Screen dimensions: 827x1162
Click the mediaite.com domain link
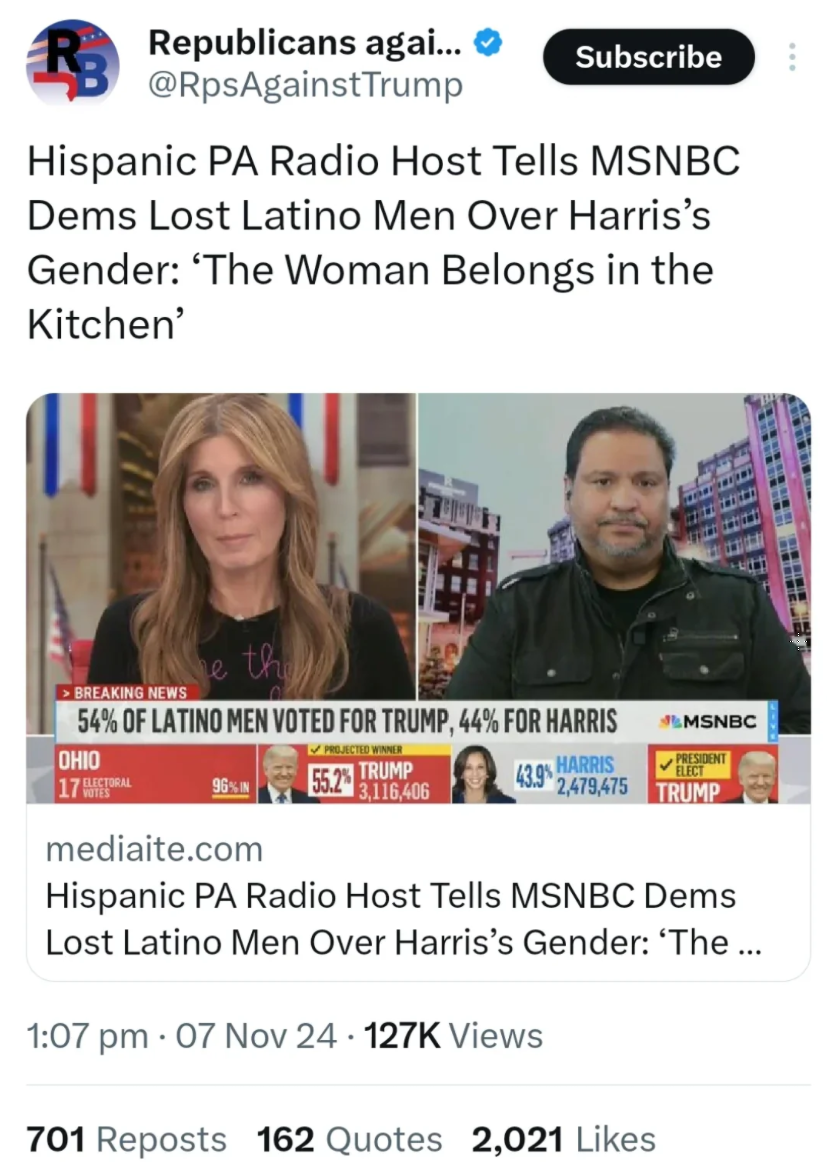[154, 849]
